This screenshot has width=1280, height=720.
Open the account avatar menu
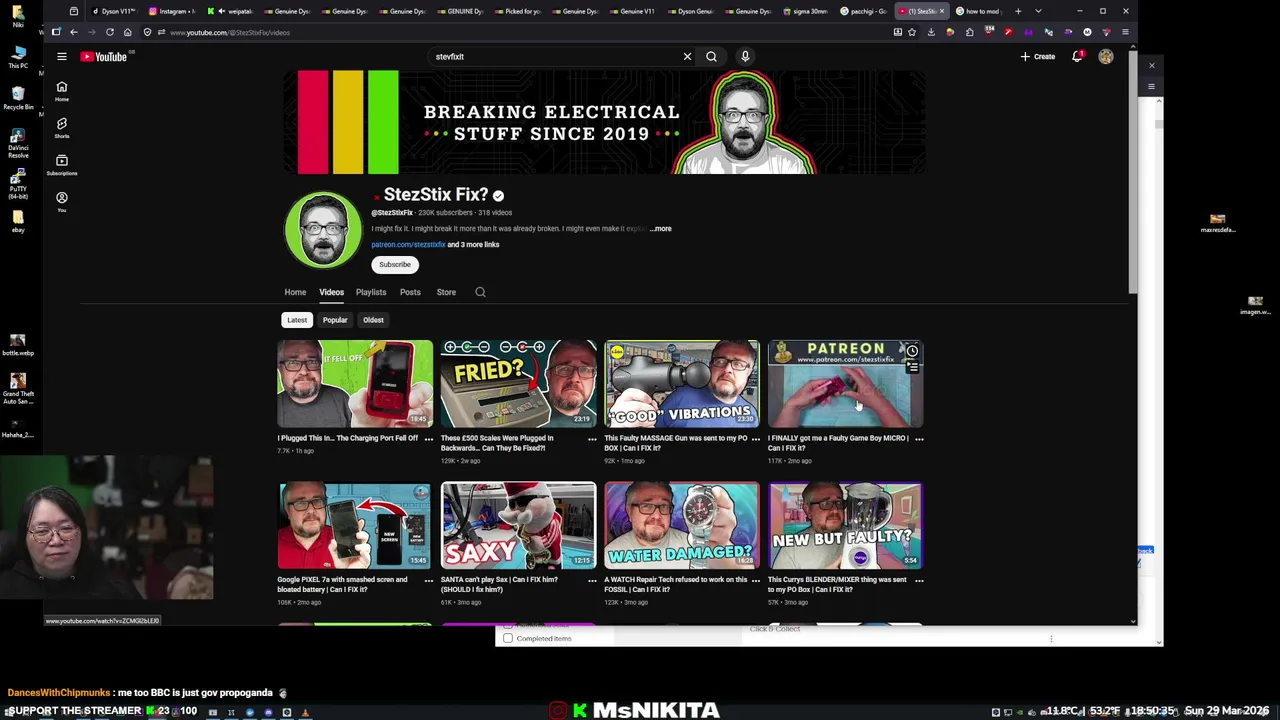point(1105,57)
